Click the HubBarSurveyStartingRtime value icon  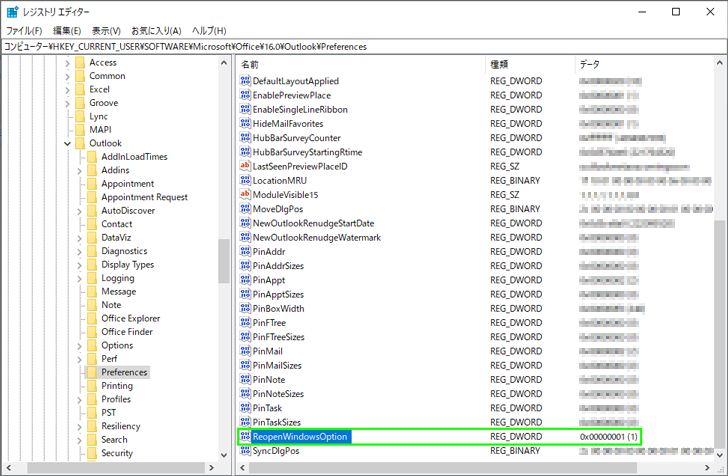(x=245, y=151)
